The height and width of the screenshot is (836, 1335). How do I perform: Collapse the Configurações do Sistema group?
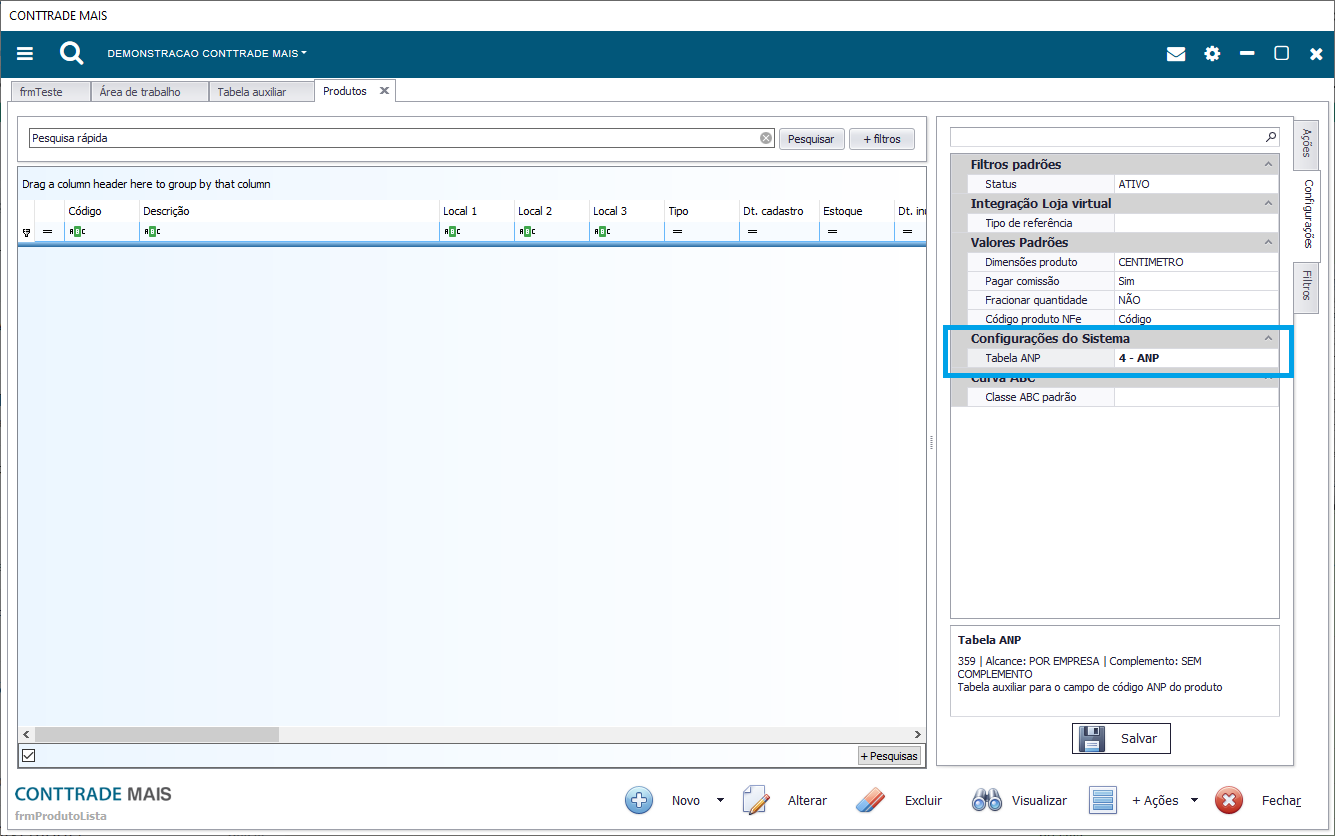tap(1269, 338)
